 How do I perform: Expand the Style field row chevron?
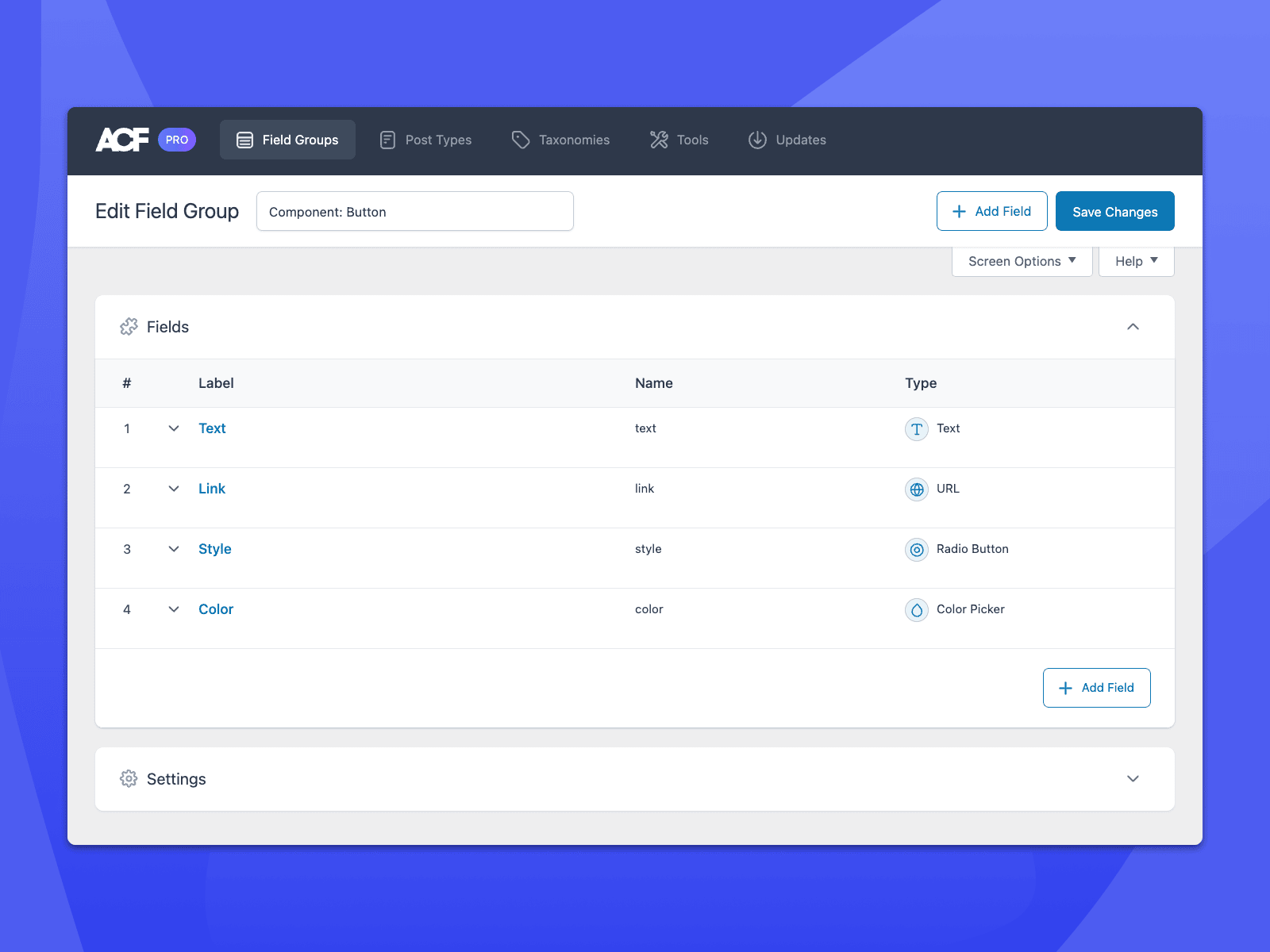[x=174, y=549]
